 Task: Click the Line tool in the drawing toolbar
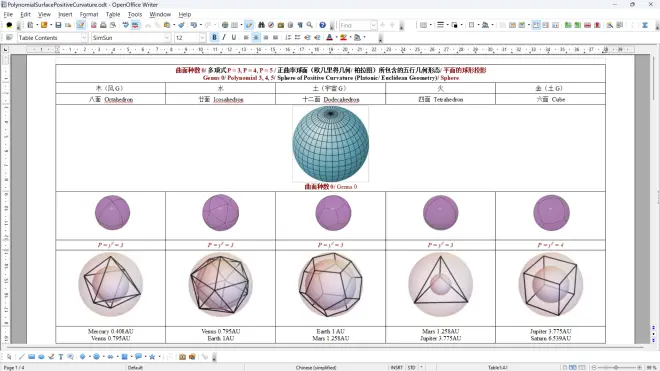click(22, 357)
